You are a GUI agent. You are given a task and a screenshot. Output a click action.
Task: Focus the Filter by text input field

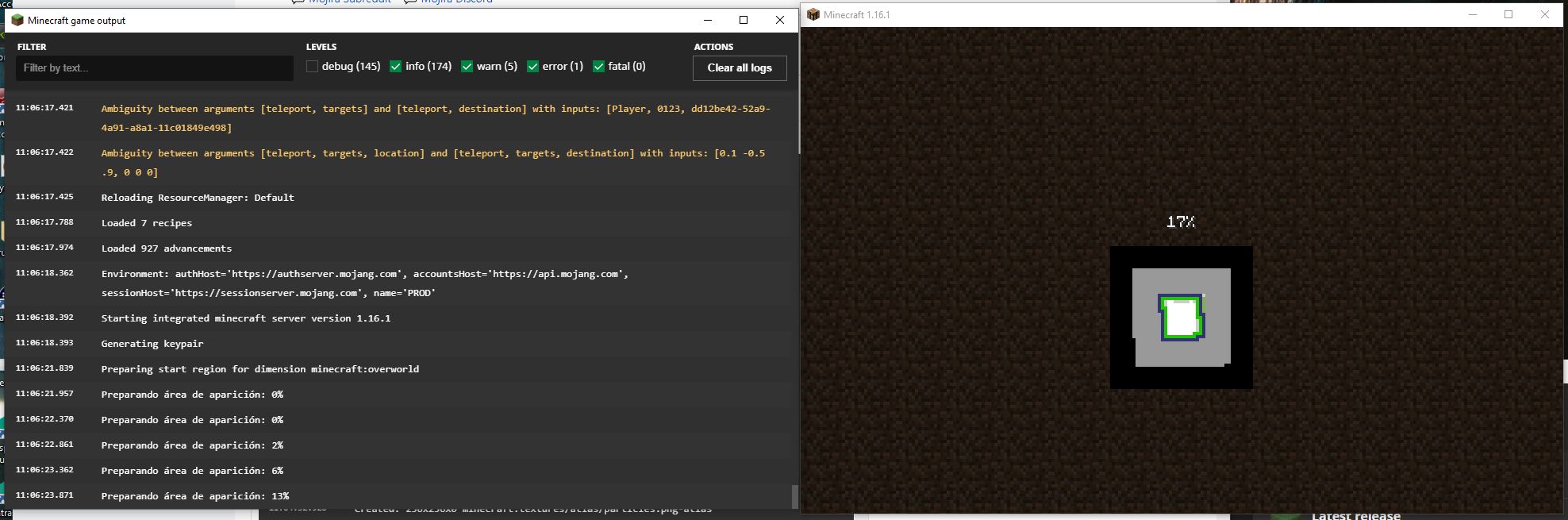(155, 68)
